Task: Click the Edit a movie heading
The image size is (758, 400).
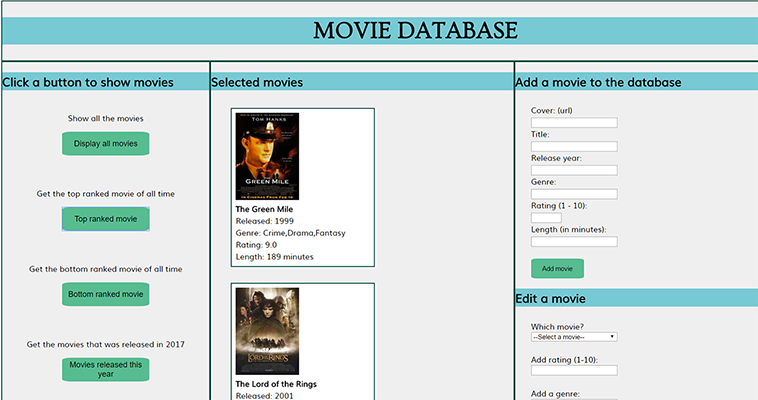Action: point(551,299)
